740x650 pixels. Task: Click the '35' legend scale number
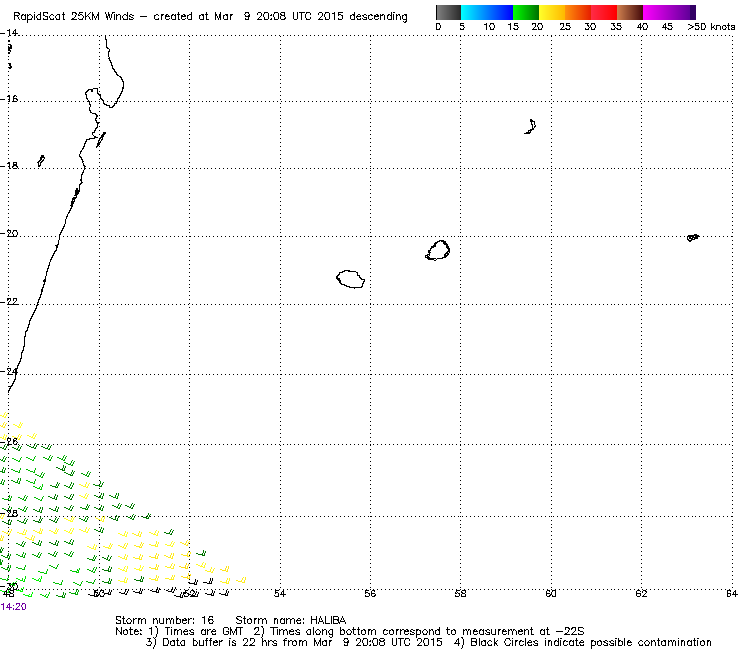(x=616, y=27)
